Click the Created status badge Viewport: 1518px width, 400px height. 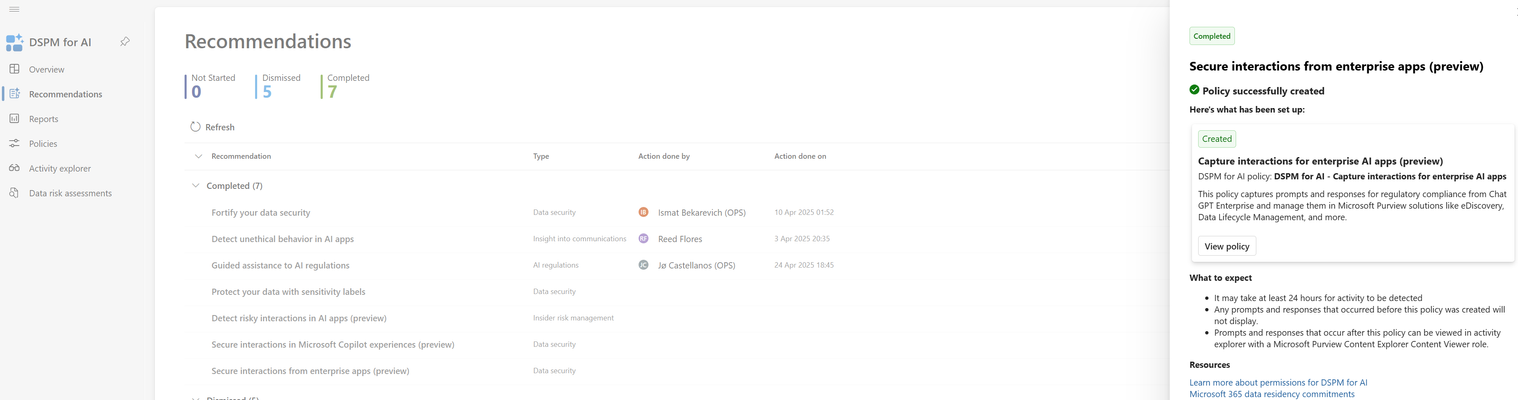coord(1217,139)
